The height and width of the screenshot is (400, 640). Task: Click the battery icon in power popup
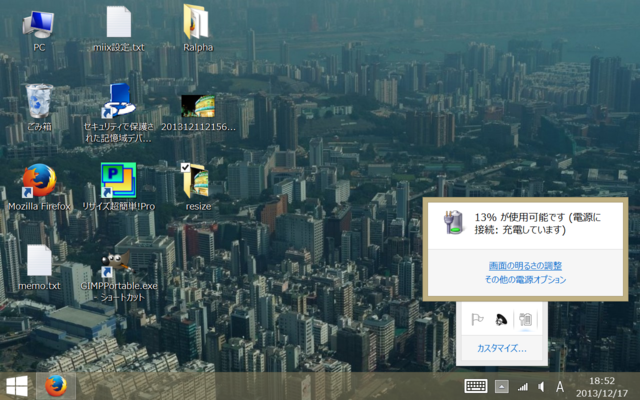454,222
